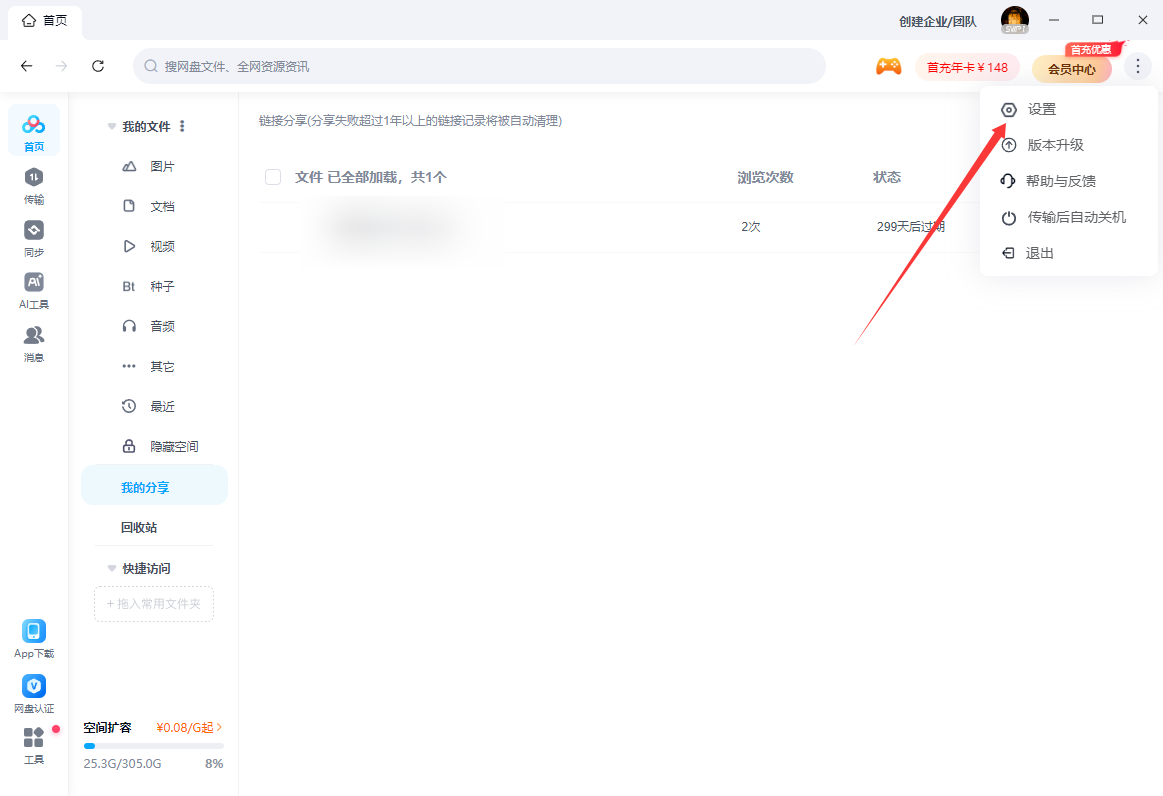Open the 会员中心 button

(1072, 69)
